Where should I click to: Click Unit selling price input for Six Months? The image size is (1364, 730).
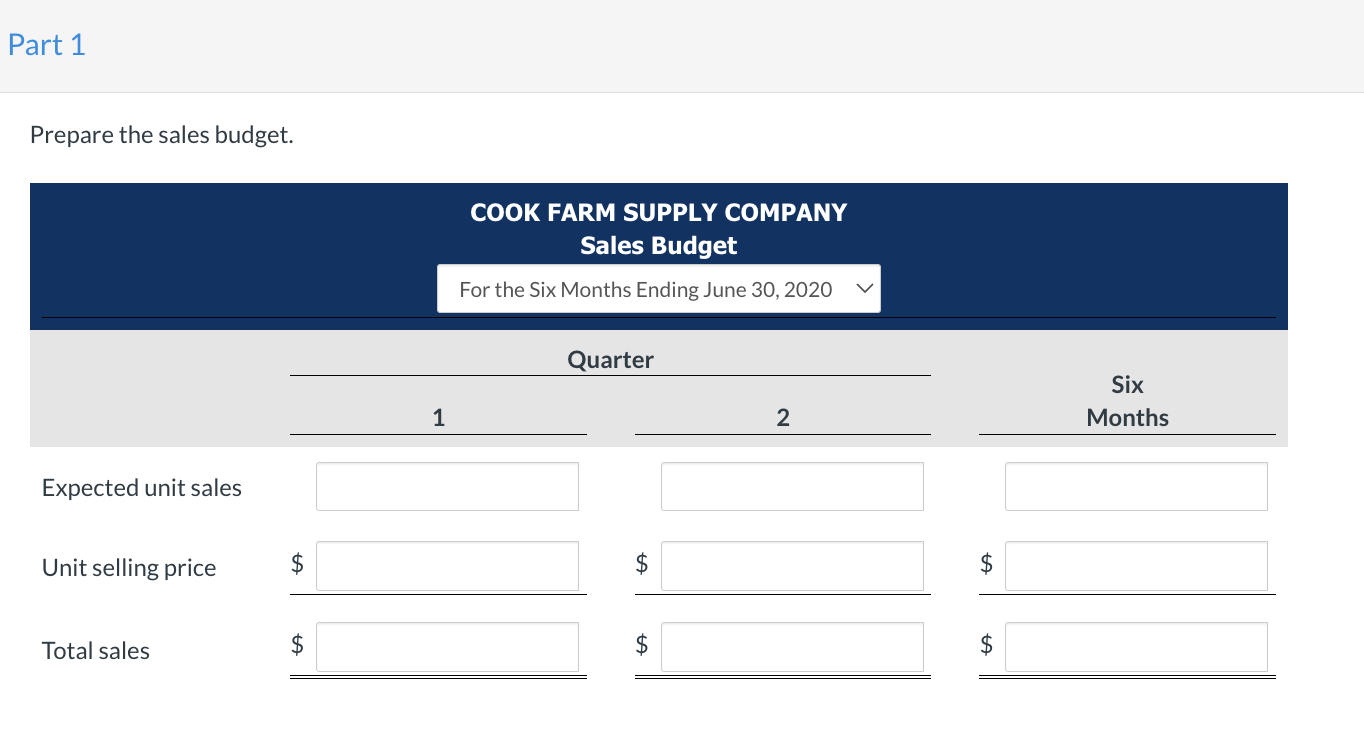tap(1136, 566)
